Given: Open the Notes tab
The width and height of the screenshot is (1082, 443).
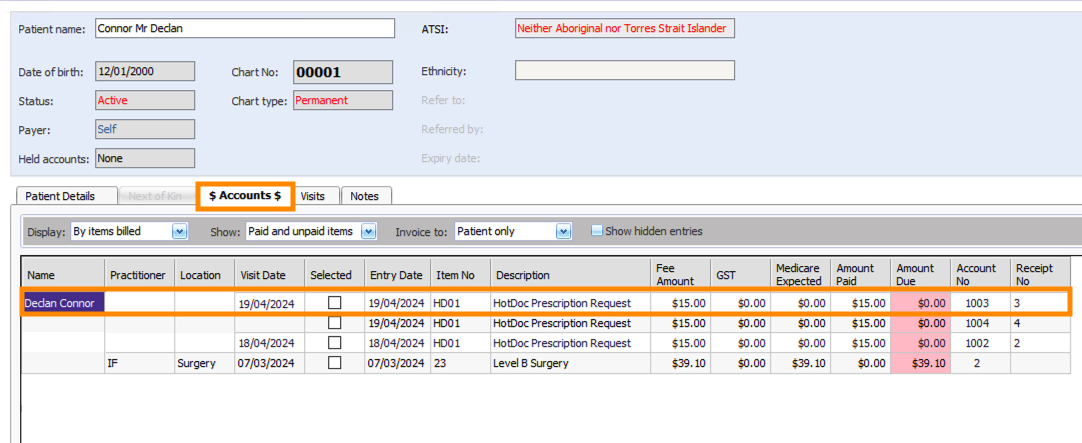Looking at the screenshot, I should point(364,196).
